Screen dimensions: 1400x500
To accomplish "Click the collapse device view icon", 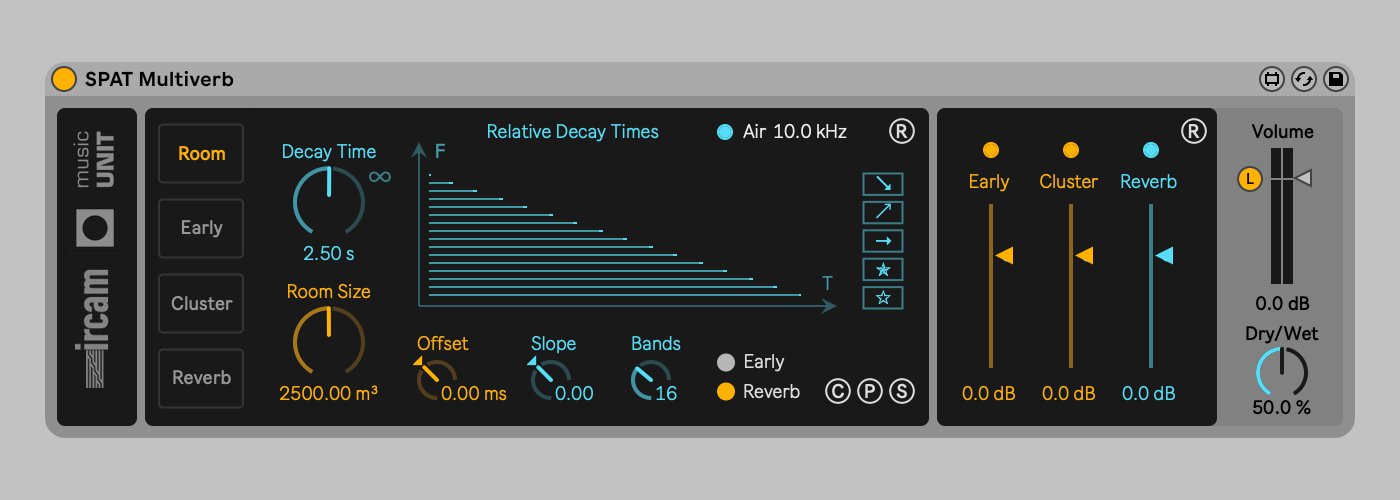I will pyautogui.click(x=1271, y=80).
